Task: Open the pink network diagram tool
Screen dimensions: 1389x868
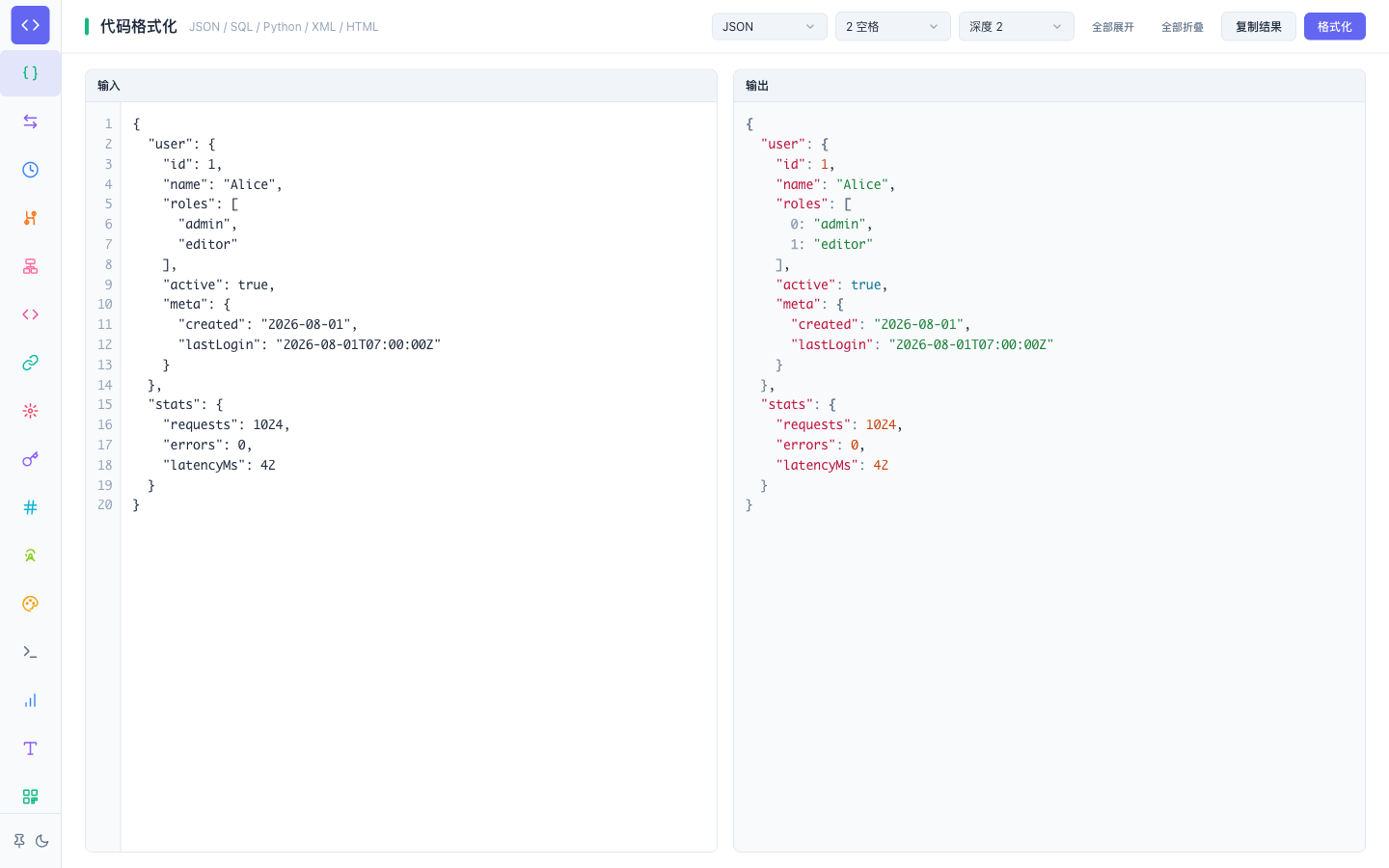Action: pyautogui.click(x=30, y=266)
